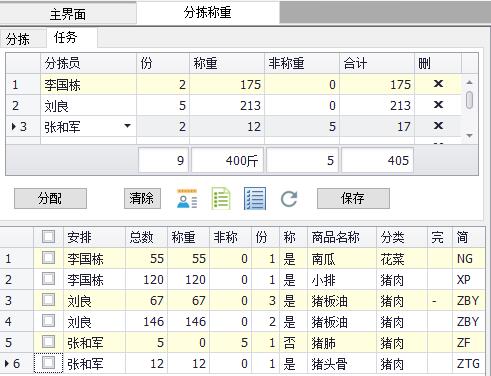Click the 分配 button
The image size is (491, 376).
click(50, 198)
